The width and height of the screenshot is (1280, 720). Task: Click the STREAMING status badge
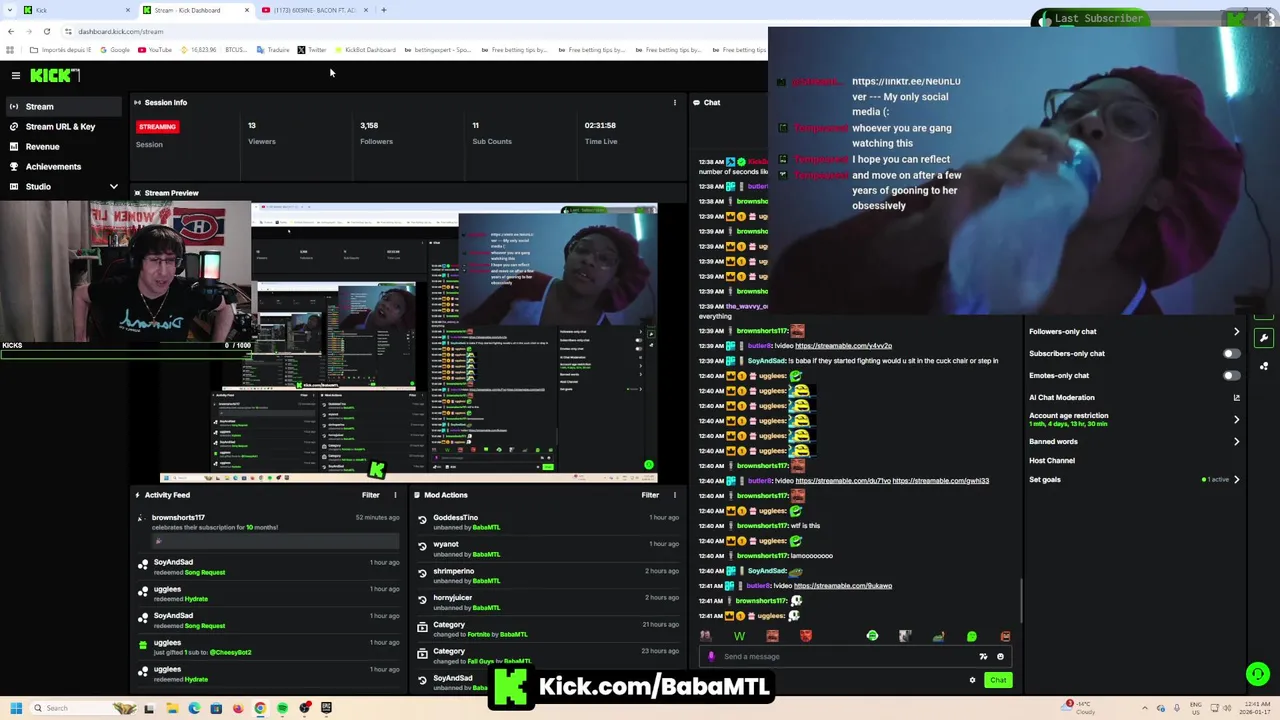click(157, 126)
